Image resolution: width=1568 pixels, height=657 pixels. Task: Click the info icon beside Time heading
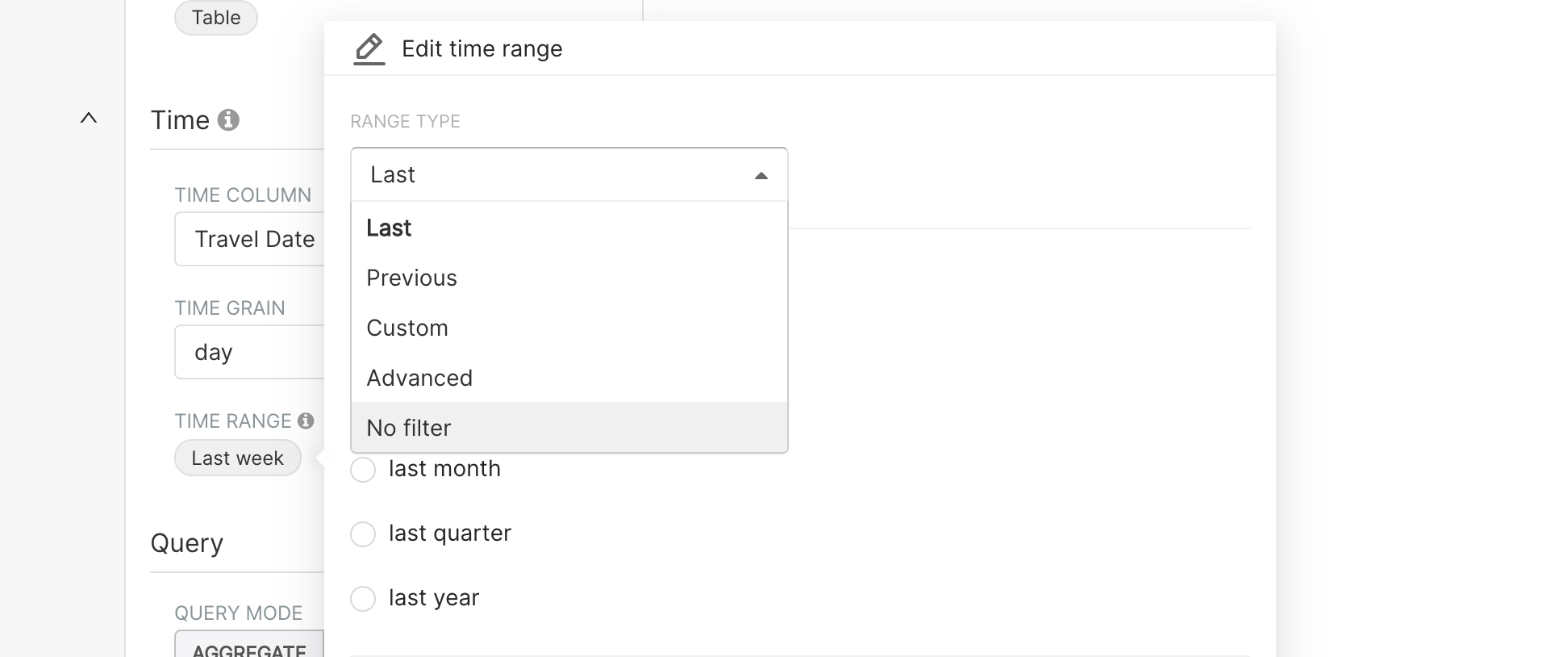click(229, 120)
